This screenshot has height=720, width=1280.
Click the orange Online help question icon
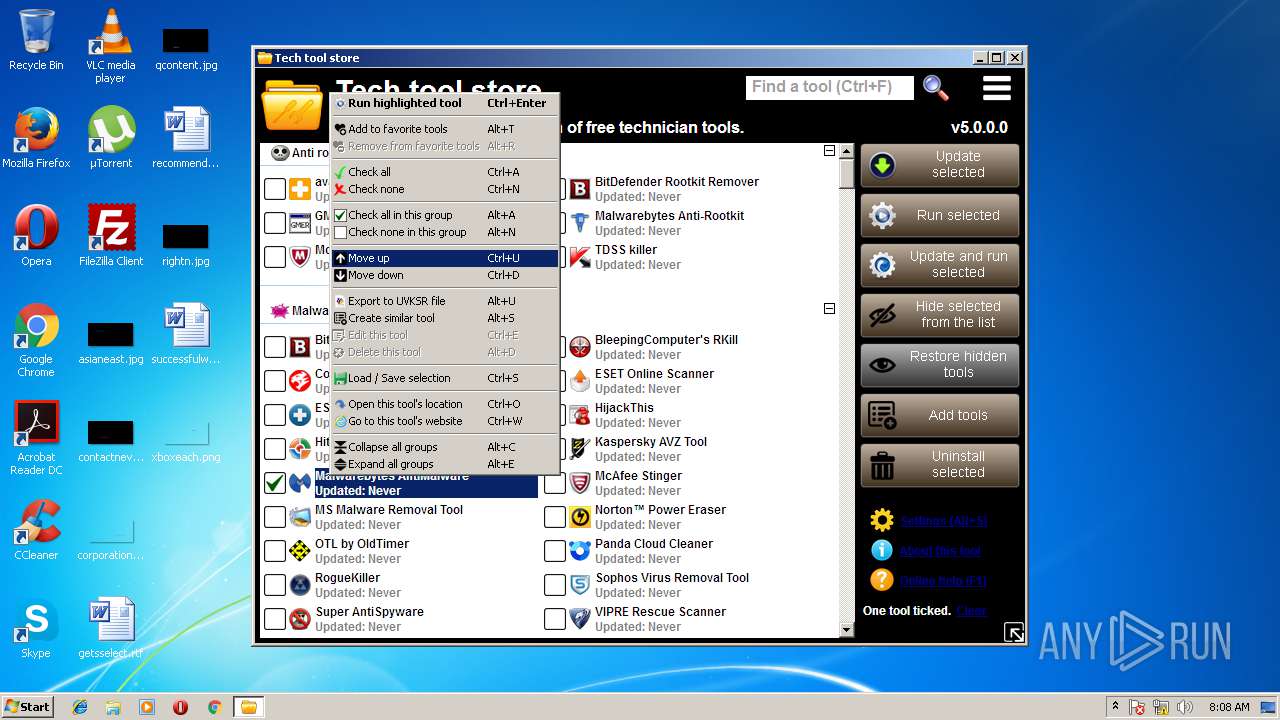[881, 580]
